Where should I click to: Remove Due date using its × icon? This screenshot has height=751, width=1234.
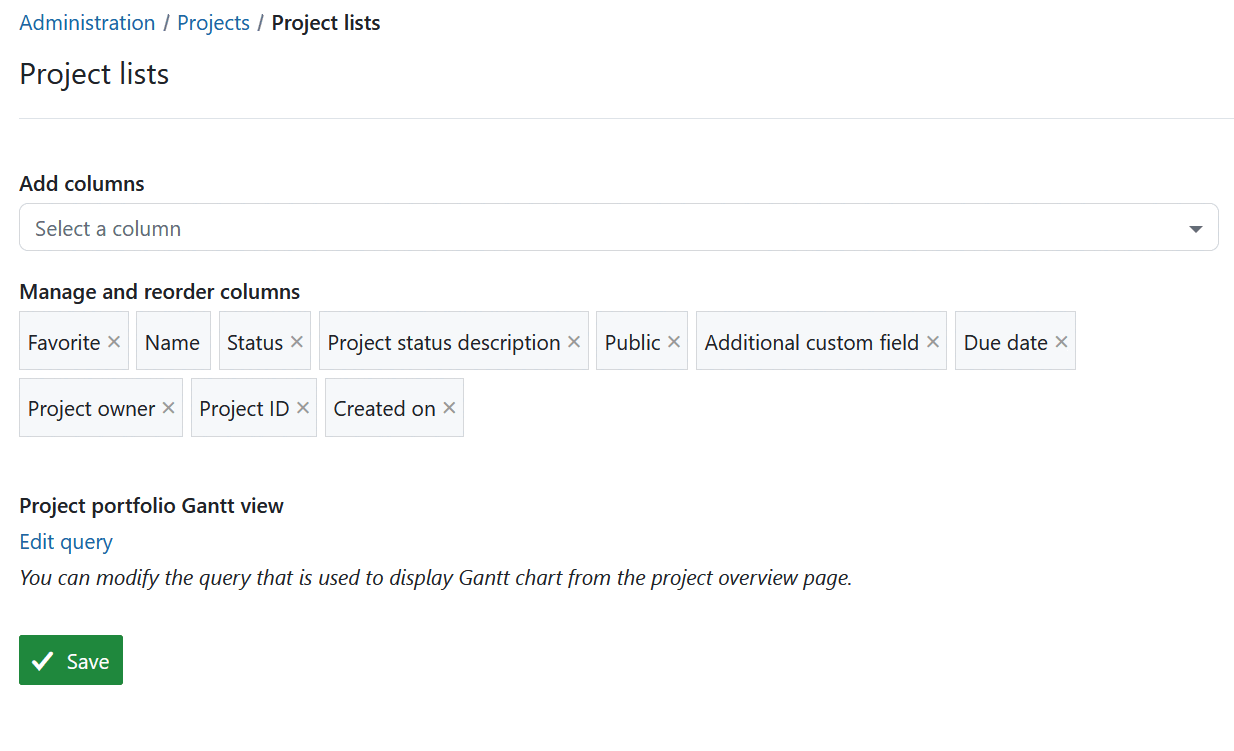1060,340
